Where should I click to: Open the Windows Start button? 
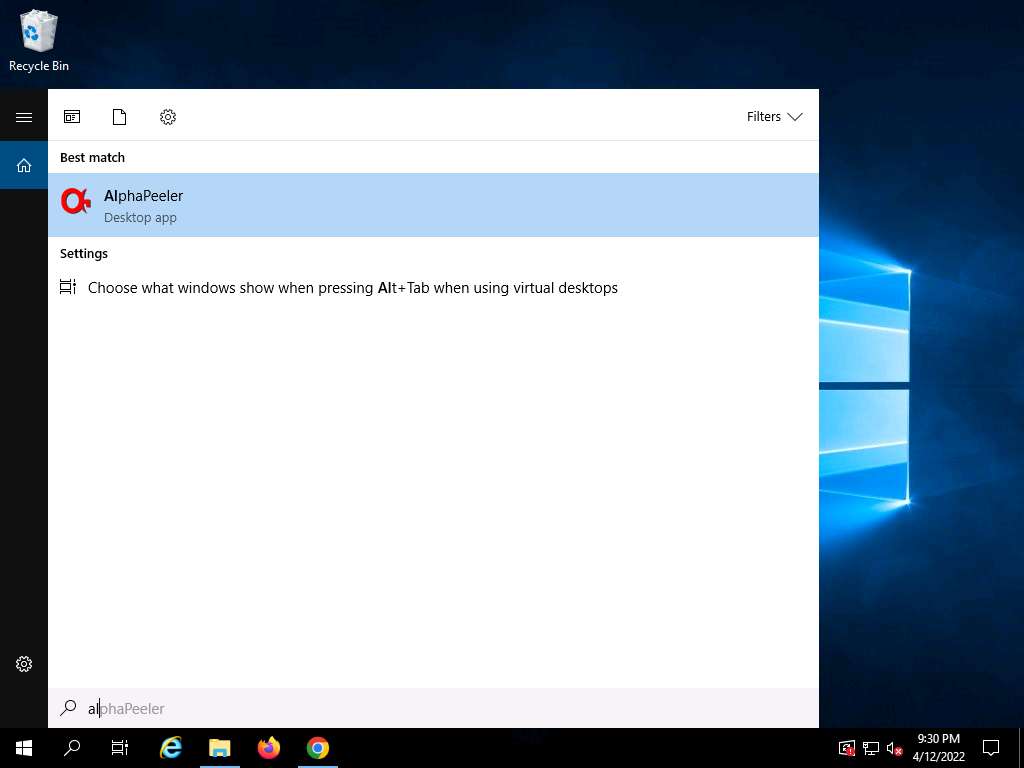24,748
